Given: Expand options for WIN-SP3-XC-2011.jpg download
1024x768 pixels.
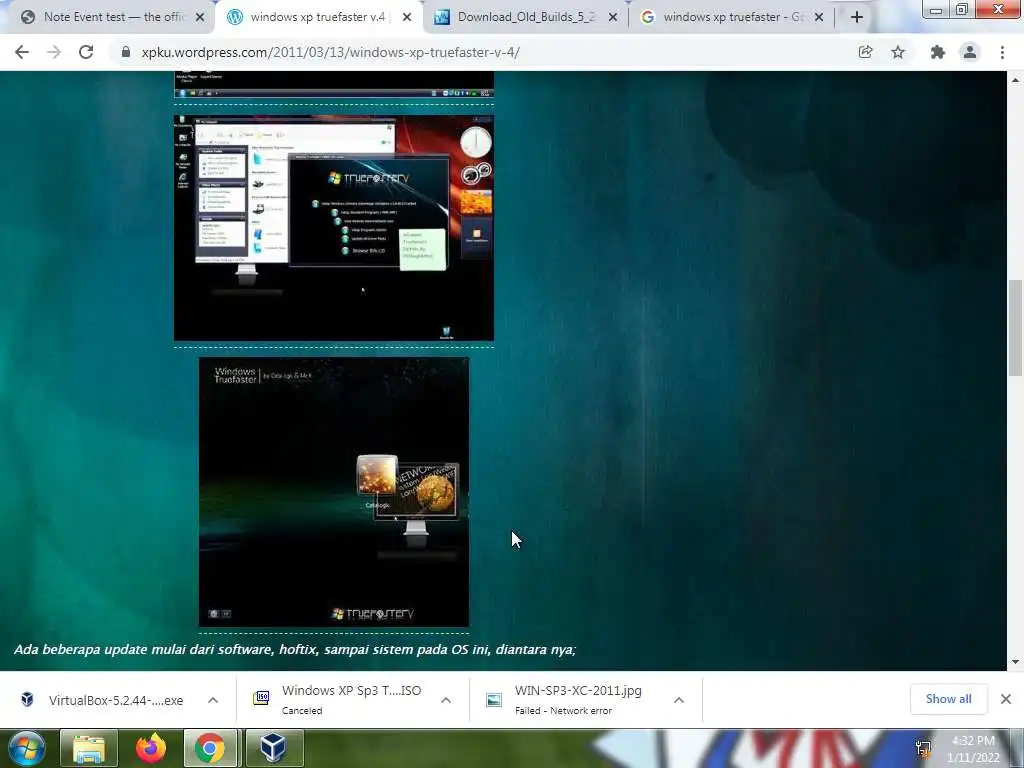Looking at the screenshot, I should click(679, 700).
